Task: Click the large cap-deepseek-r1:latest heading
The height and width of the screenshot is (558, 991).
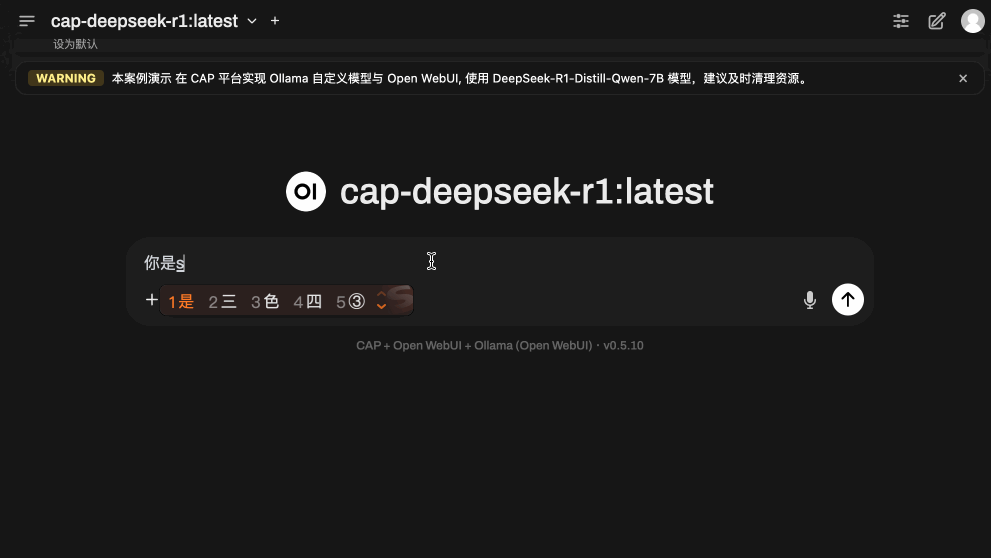Action: click(x=526, y=191)
